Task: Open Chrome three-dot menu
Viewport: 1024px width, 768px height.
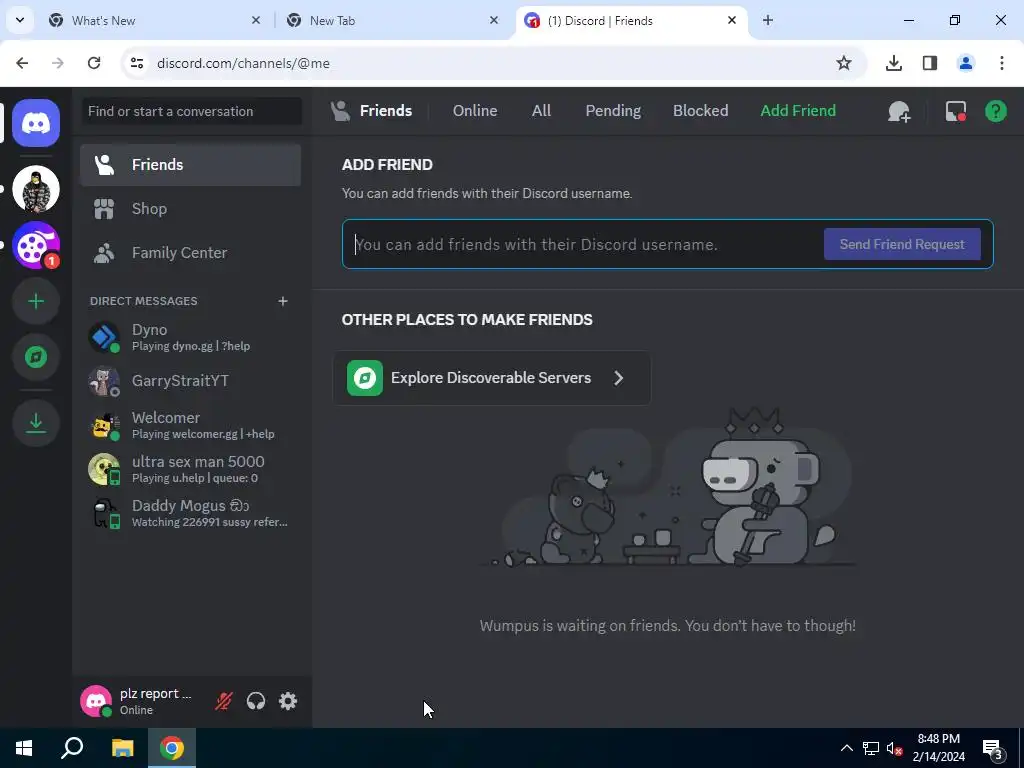Action: click(1002, 63)
